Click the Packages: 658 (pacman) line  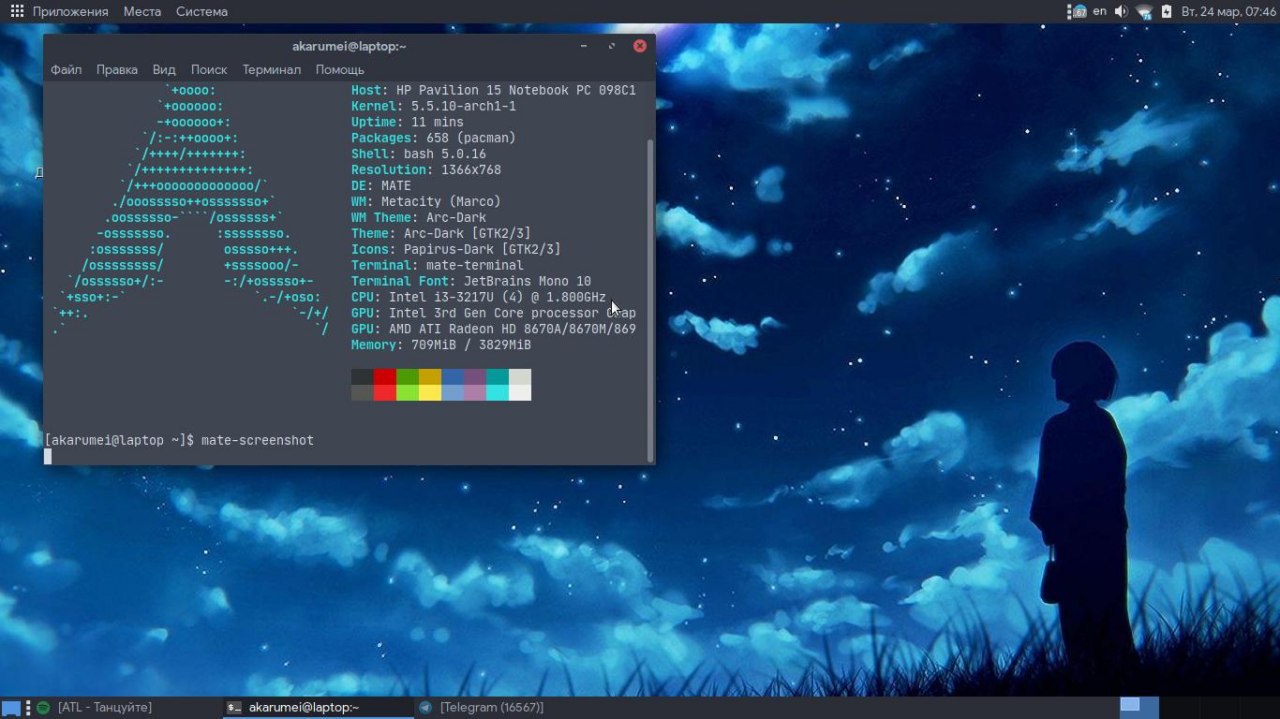tap(433, 138)
